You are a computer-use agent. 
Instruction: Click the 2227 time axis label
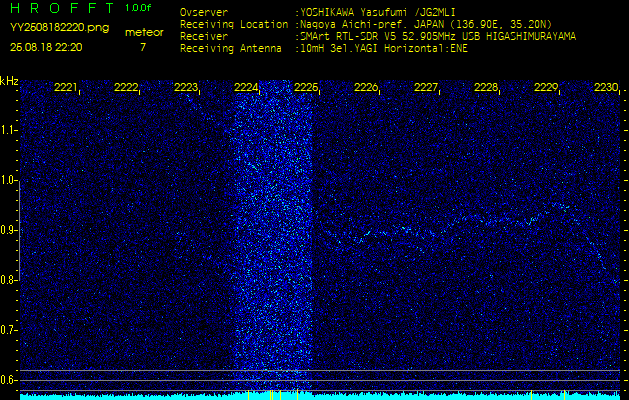point(426,87)
